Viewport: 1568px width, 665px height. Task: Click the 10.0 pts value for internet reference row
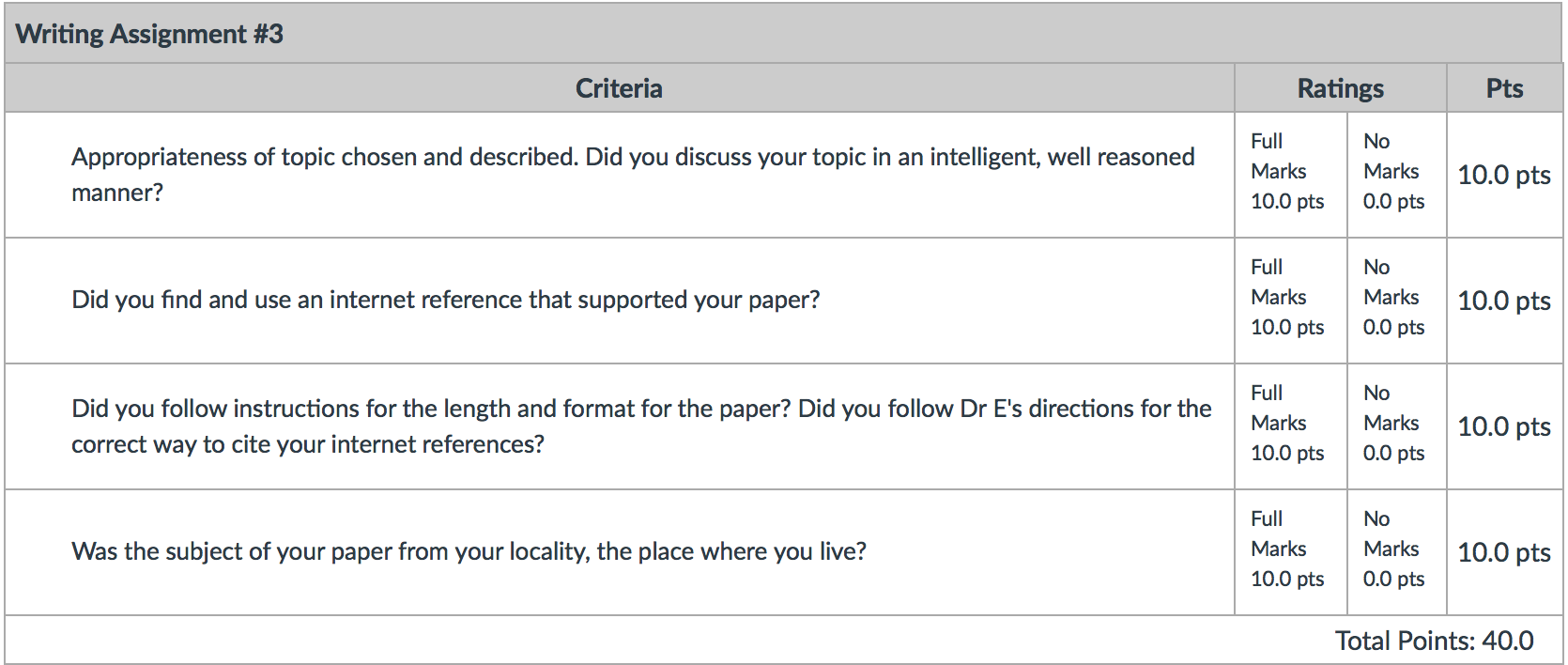[1503, 301]
